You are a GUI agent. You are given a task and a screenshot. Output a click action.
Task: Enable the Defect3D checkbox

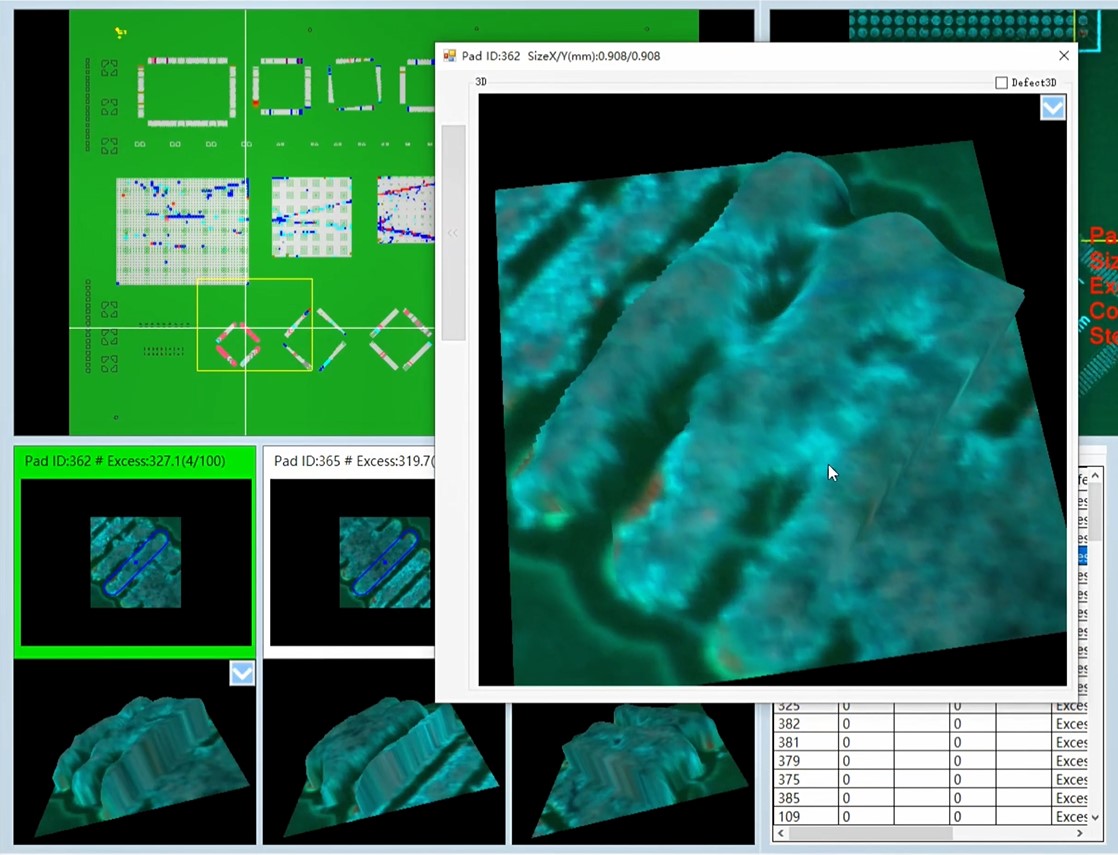[x=1002, y=83]
